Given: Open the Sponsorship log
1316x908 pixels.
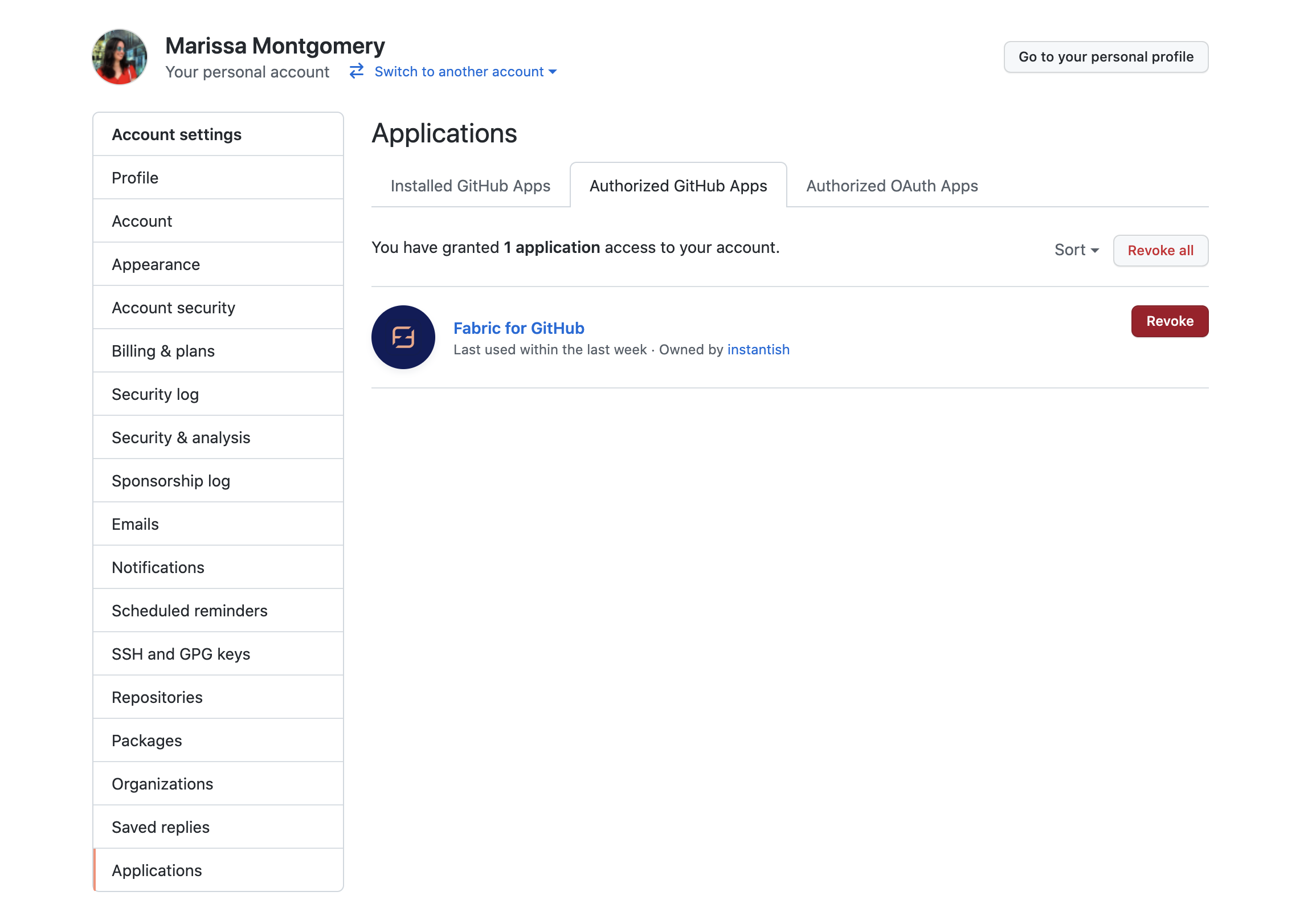Looking at the screenshot, I should click(x=218, y=481).
